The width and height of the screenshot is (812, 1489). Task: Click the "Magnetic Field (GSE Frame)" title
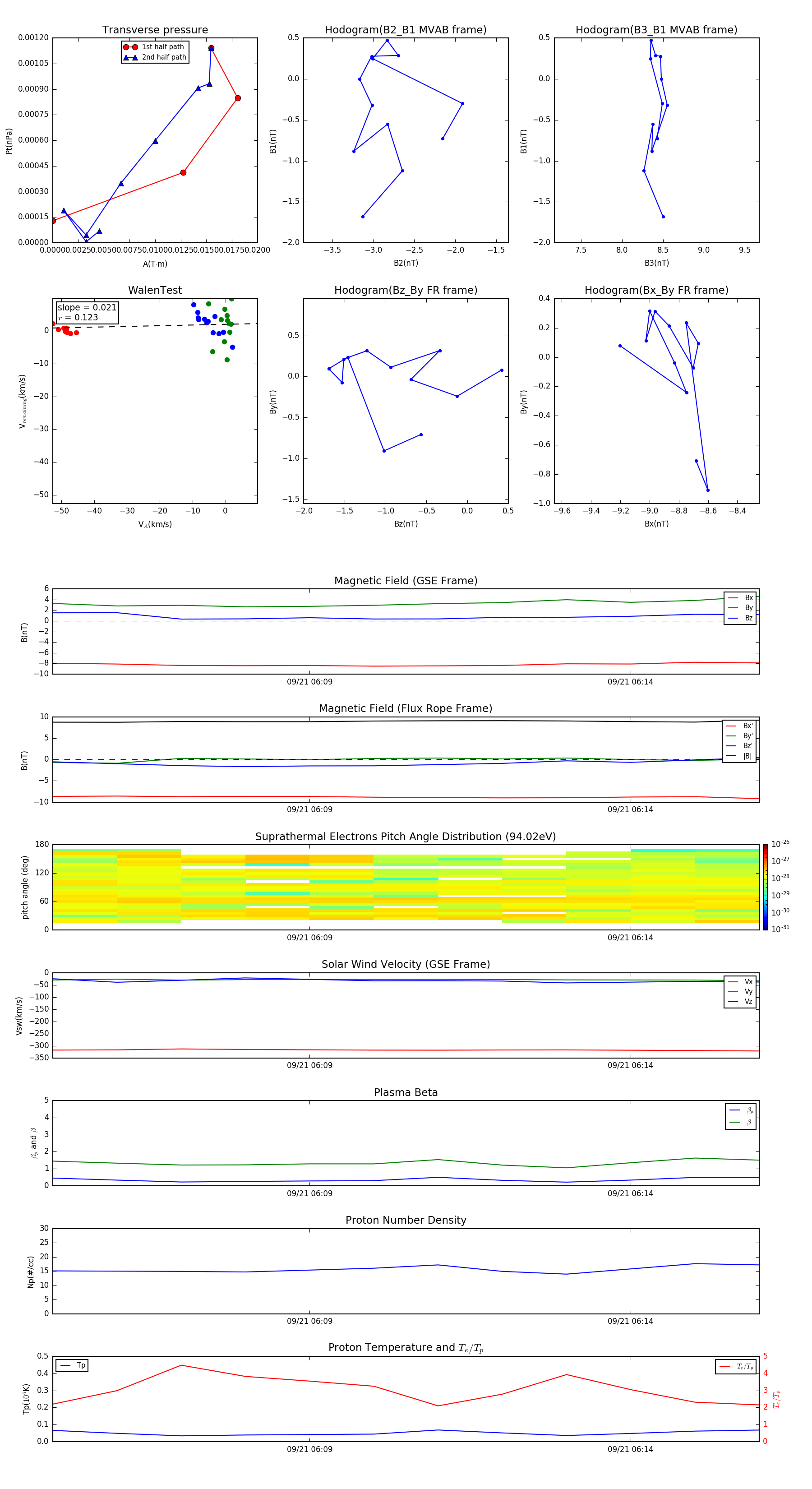coord(406,581)
